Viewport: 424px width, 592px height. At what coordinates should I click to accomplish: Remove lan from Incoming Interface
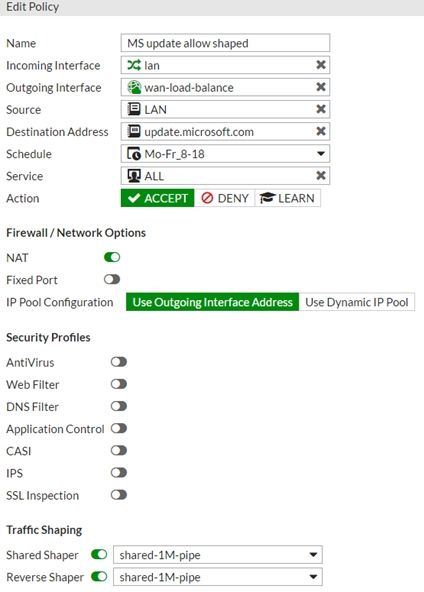tap(321, 65)
